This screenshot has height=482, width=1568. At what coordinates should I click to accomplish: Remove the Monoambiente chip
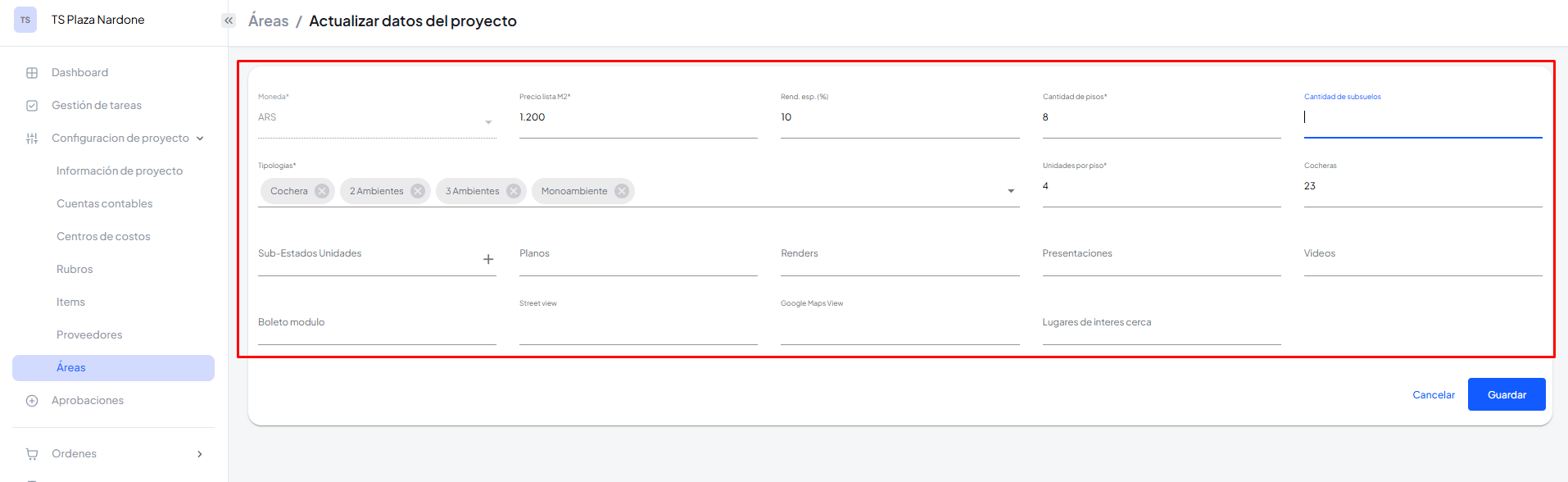(622, 191)
